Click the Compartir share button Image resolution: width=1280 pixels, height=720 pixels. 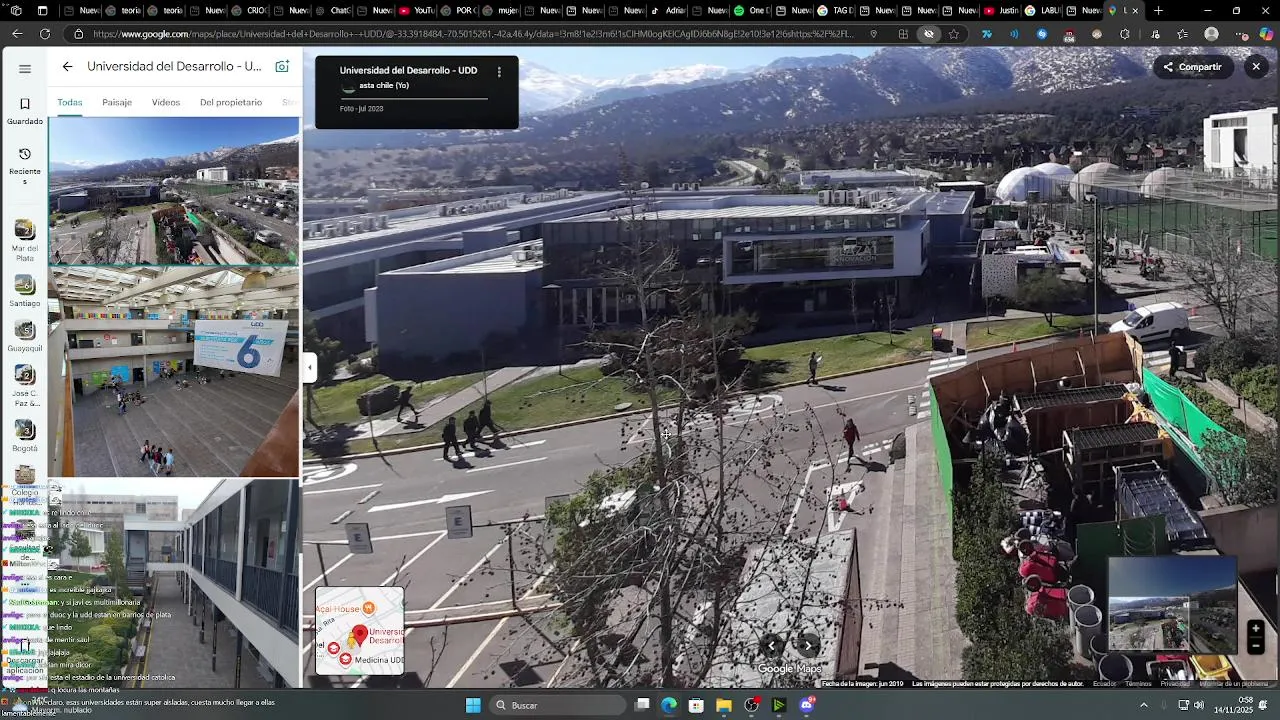click(x=1192, y=67)
